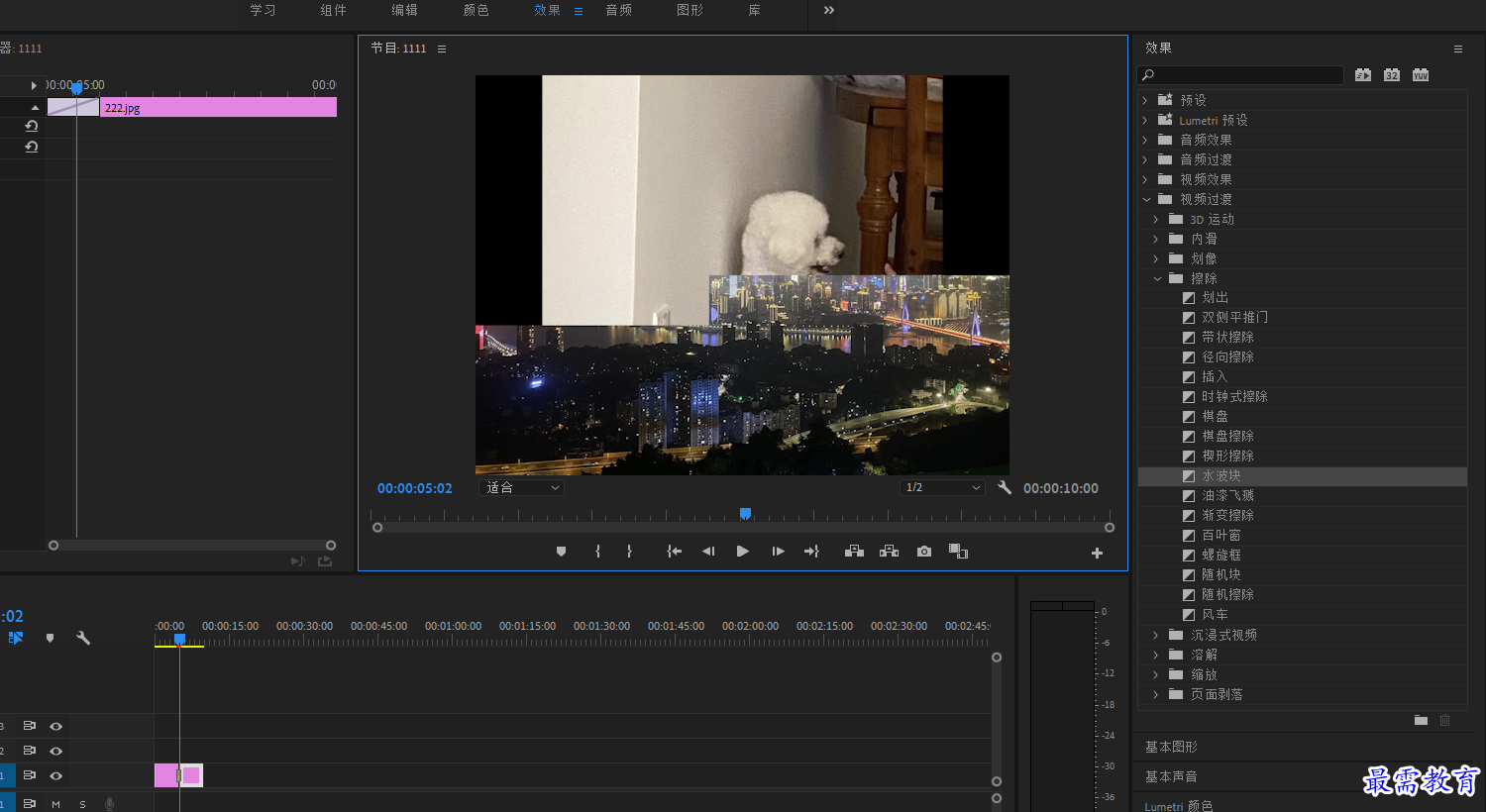Expand the 音频效果 folder
This screenshot has width=1486, height=812.
pos(1145,140)
